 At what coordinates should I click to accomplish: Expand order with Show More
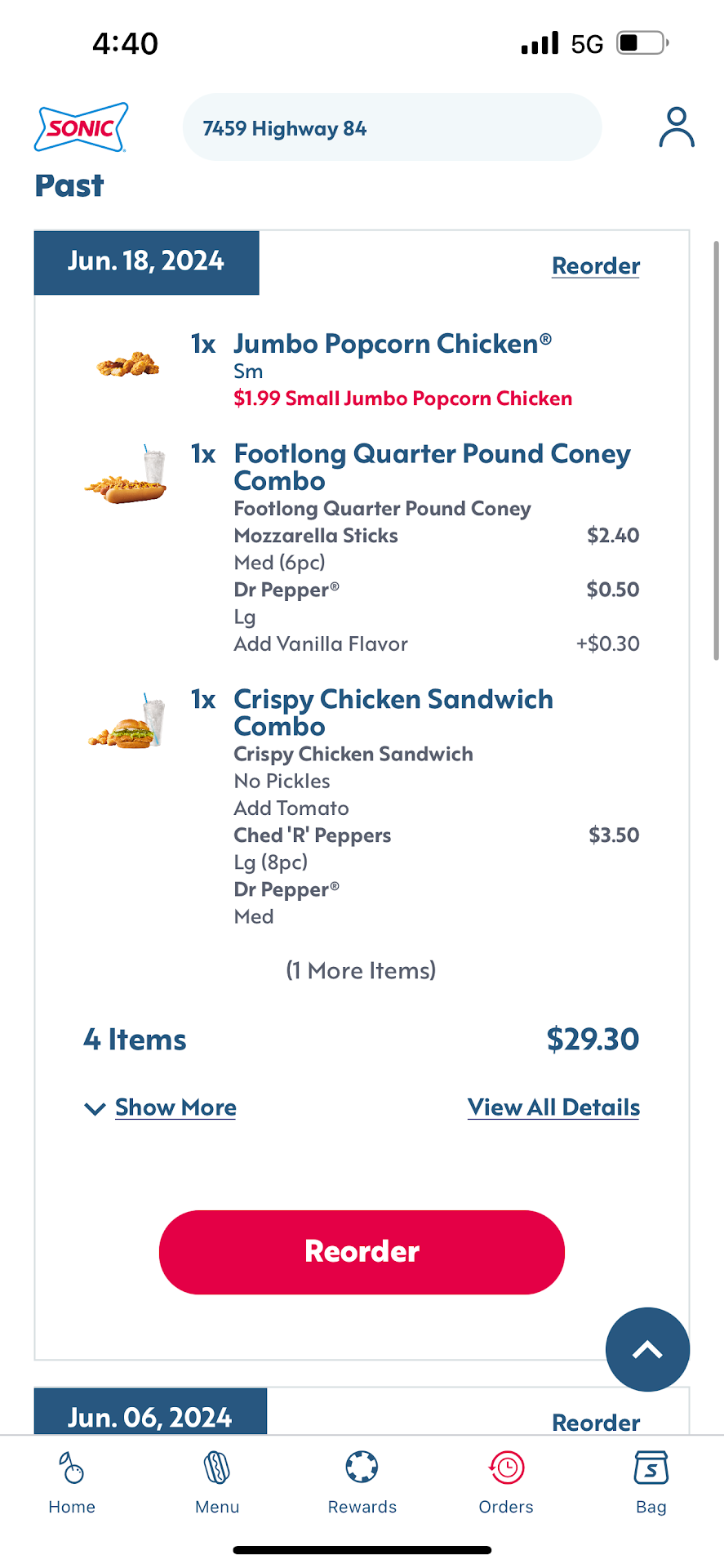coord(175,1107)
